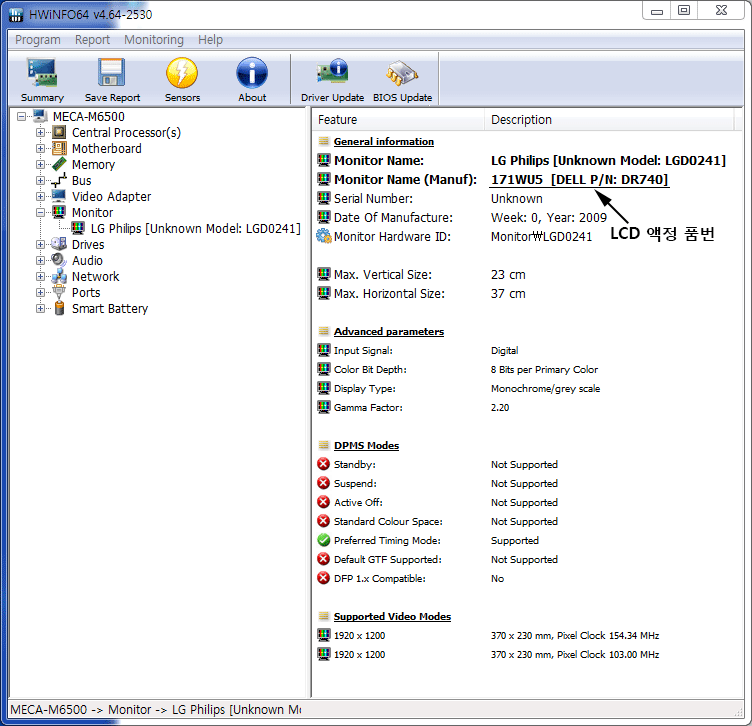Click the Audio speaker icon
Viewport: 752px width, 726px height.
(59, 260)
